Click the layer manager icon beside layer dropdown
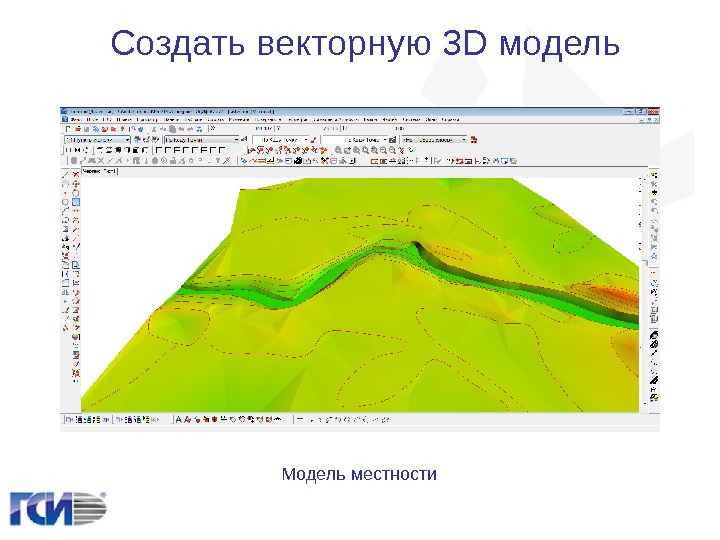The height and width of the screenshot is (540, 720). [137, 140]
